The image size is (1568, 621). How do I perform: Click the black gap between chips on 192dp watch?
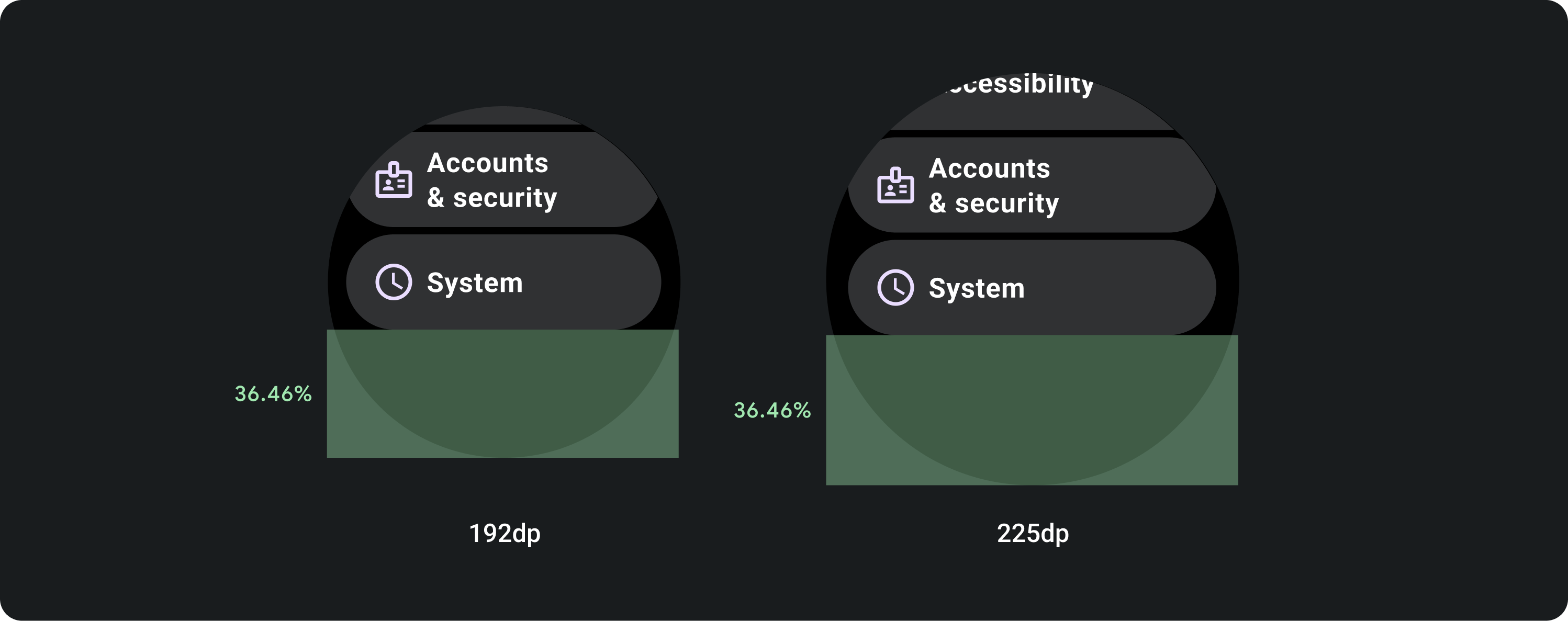[503, 231]
